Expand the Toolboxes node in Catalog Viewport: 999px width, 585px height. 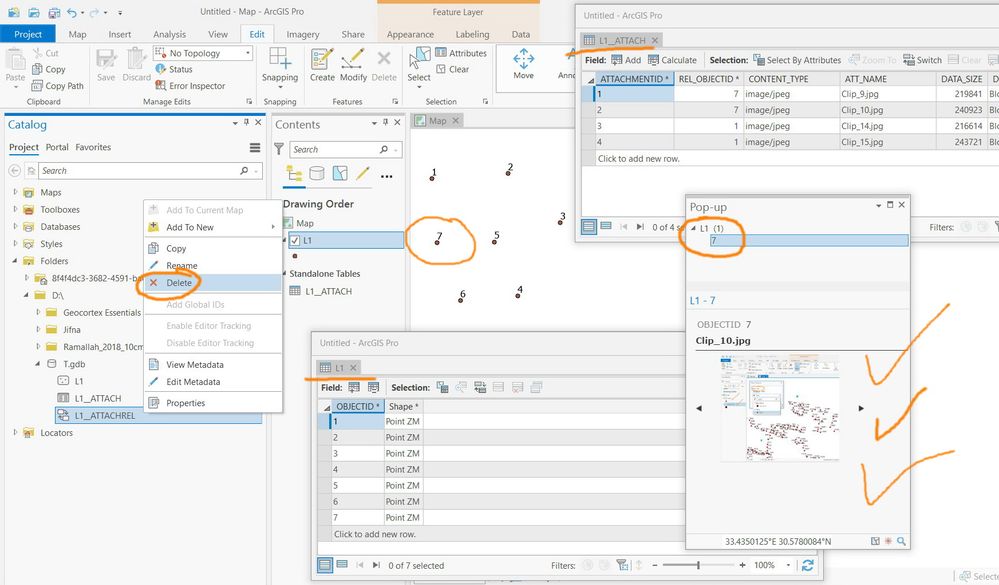pyautogui.click(x=15, y=208)
